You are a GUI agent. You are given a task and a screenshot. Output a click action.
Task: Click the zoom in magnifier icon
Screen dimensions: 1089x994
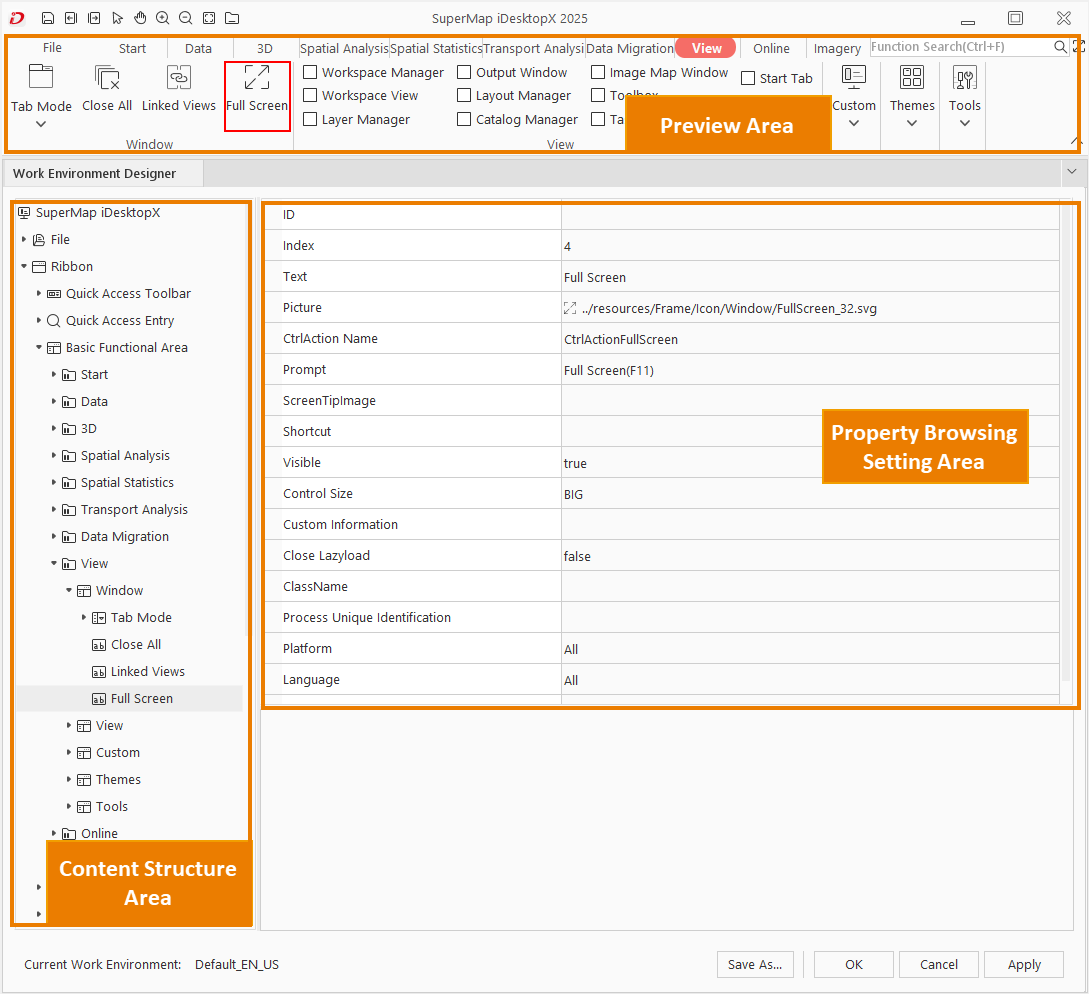[x=163, y=18]
